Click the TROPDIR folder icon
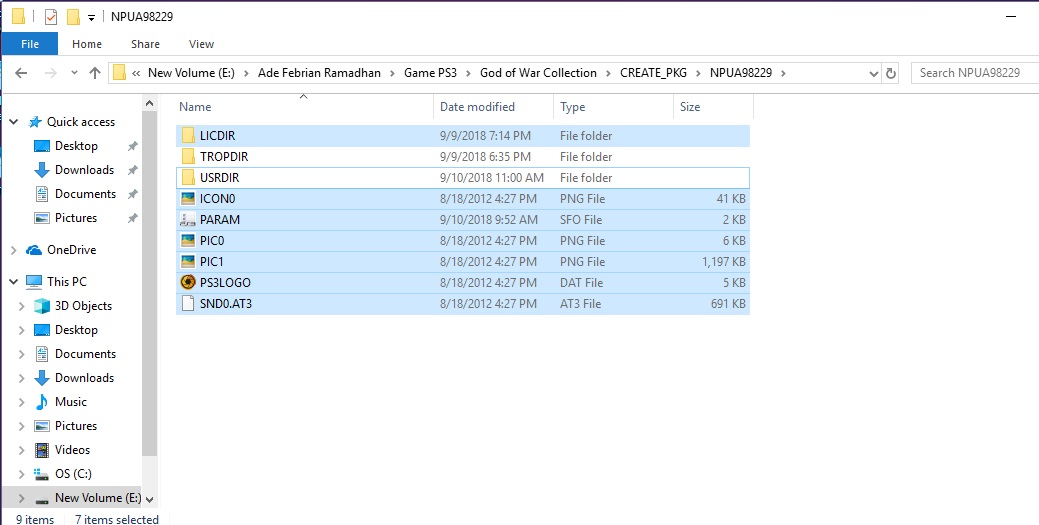 188,156
